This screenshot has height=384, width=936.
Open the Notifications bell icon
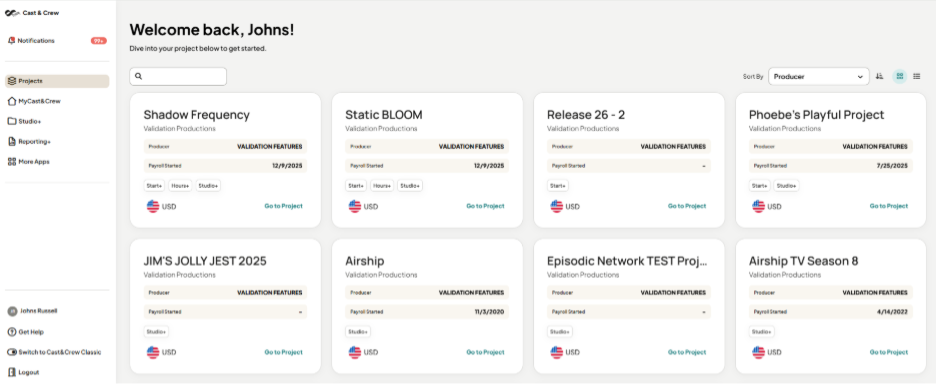11,41
